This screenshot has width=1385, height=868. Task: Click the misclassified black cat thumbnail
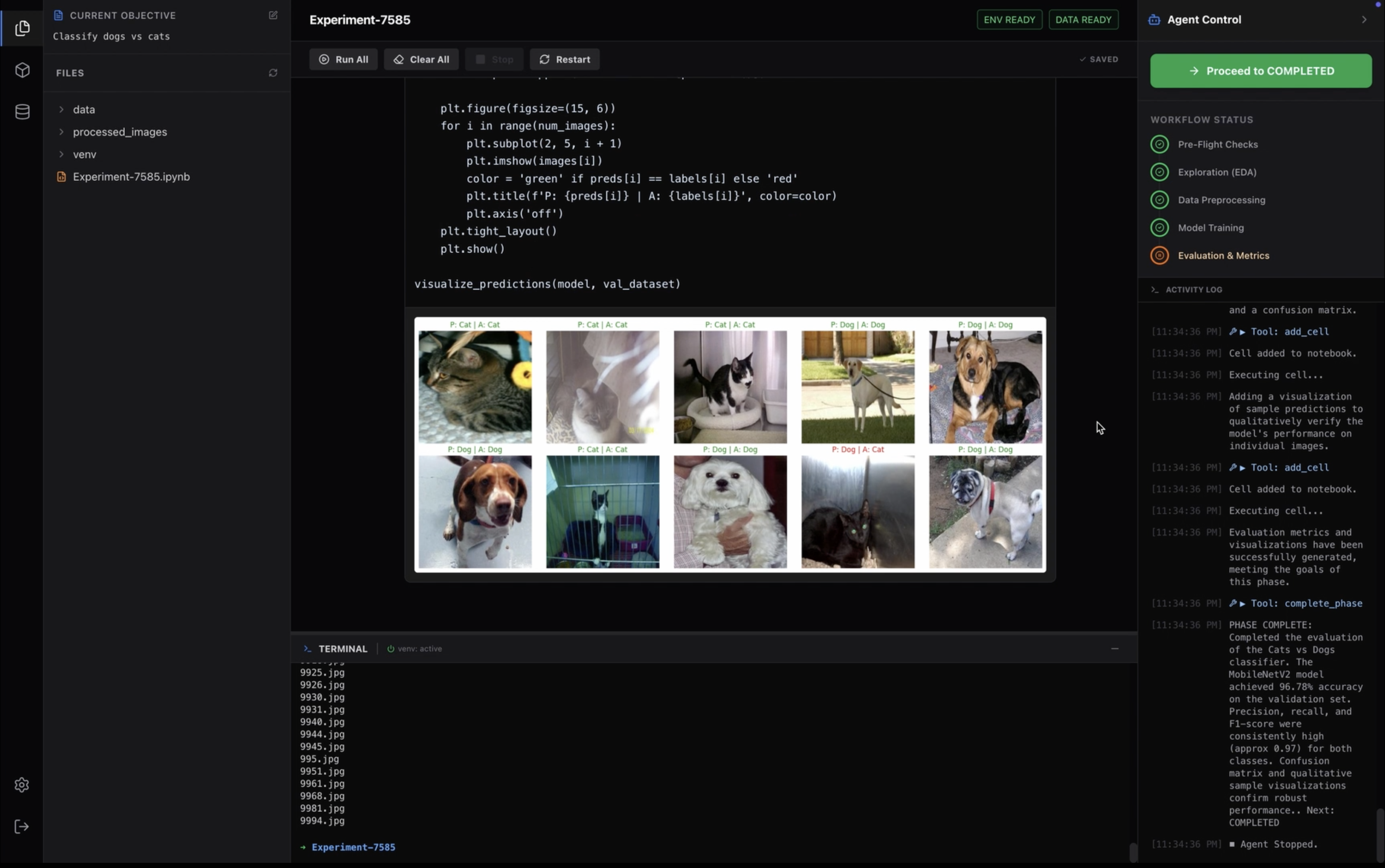click(857, 512)
